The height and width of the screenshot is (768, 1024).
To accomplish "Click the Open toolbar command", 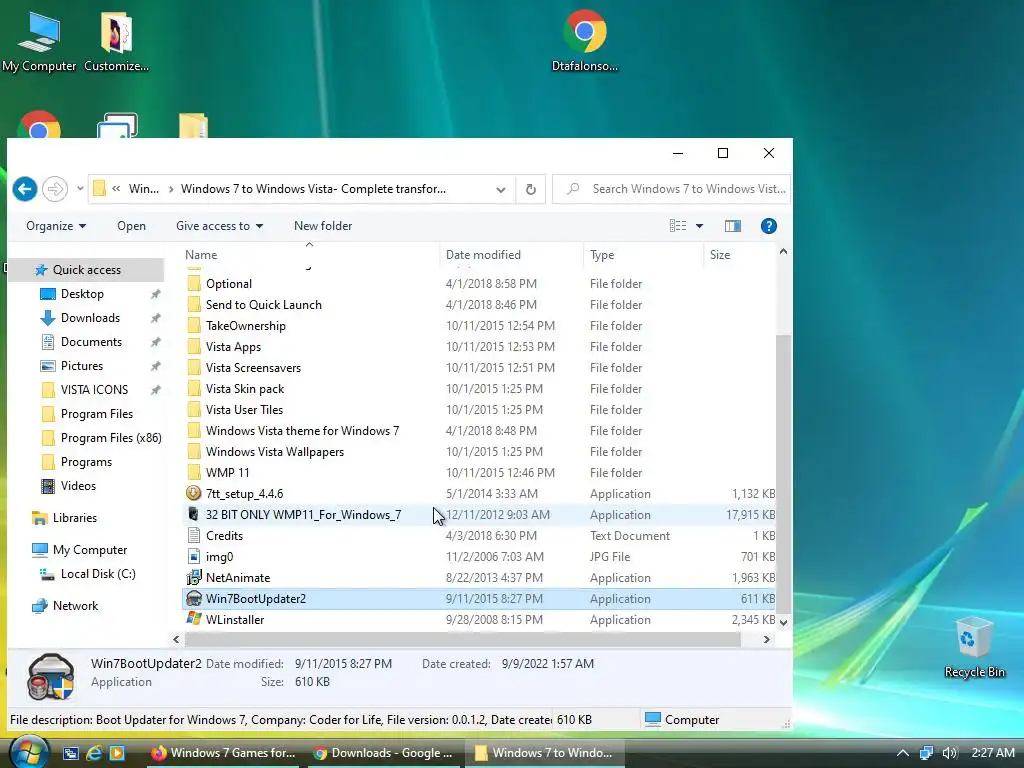I will (x=131, y=226).
